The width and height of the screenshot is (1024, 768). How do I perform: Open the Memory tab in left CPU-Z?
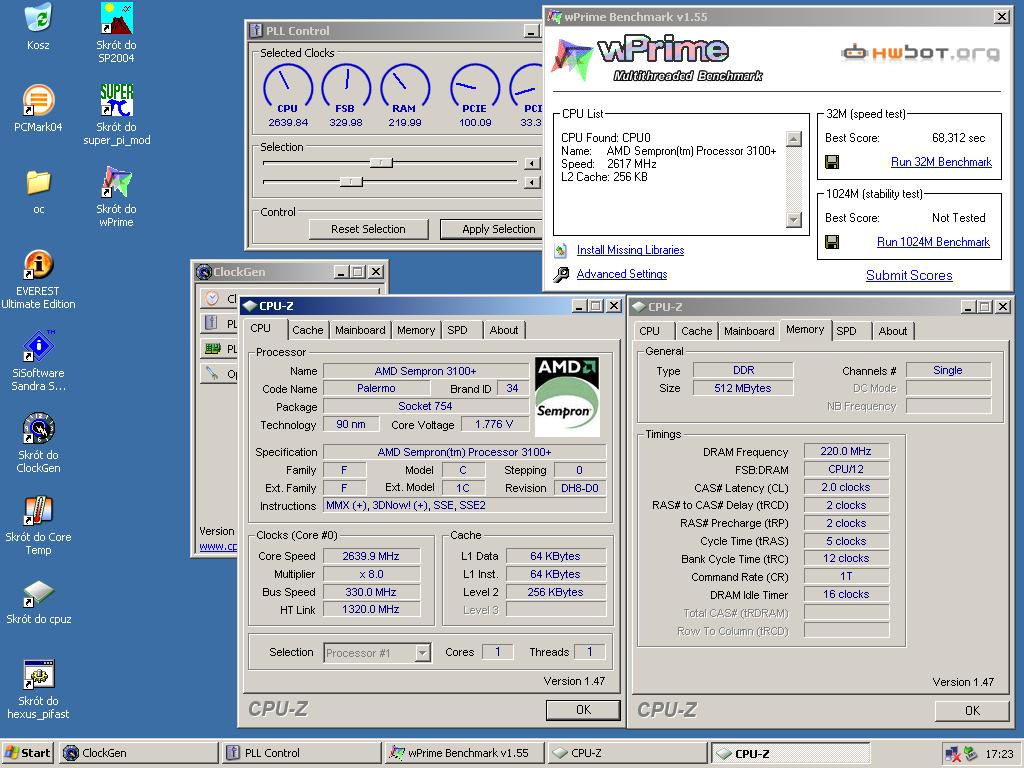point(416,330)
